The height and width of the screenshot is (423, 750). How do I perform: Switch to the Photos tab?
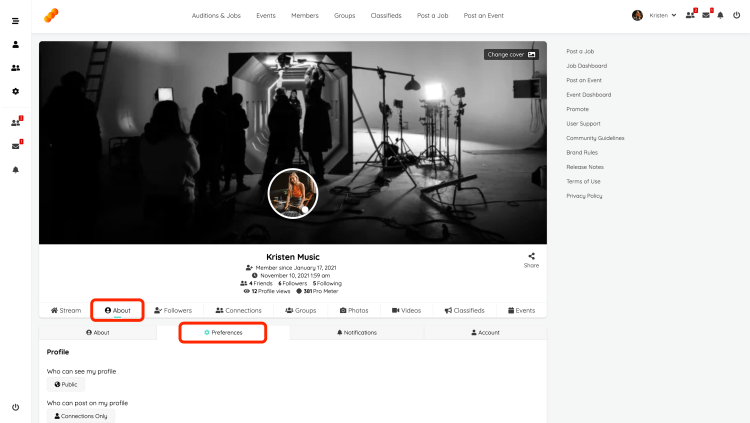click(x=354, y=311)
